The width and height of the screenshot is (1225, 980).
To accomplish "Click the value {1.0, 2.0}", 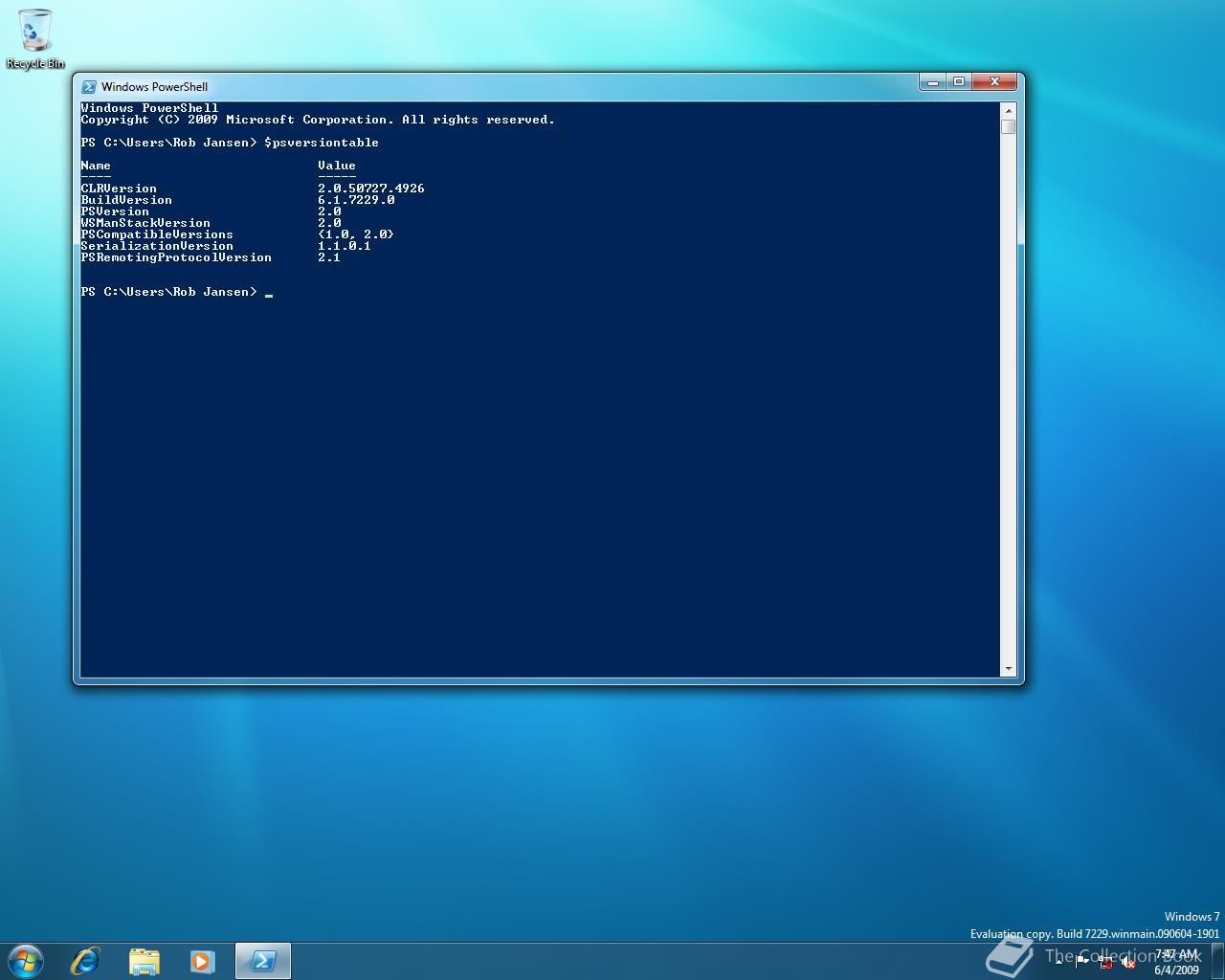I will [x=356, y=234].
